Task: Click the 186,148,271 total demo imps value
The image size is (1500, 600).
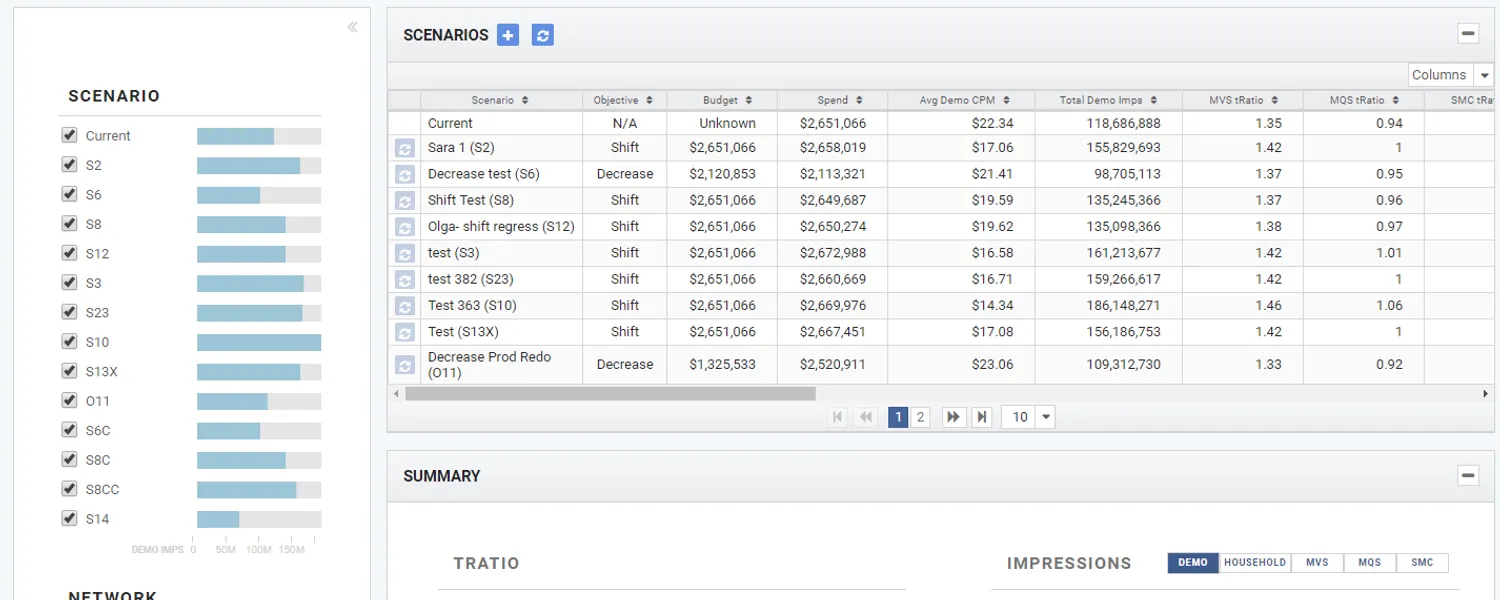Action: tap(1123, 305)
